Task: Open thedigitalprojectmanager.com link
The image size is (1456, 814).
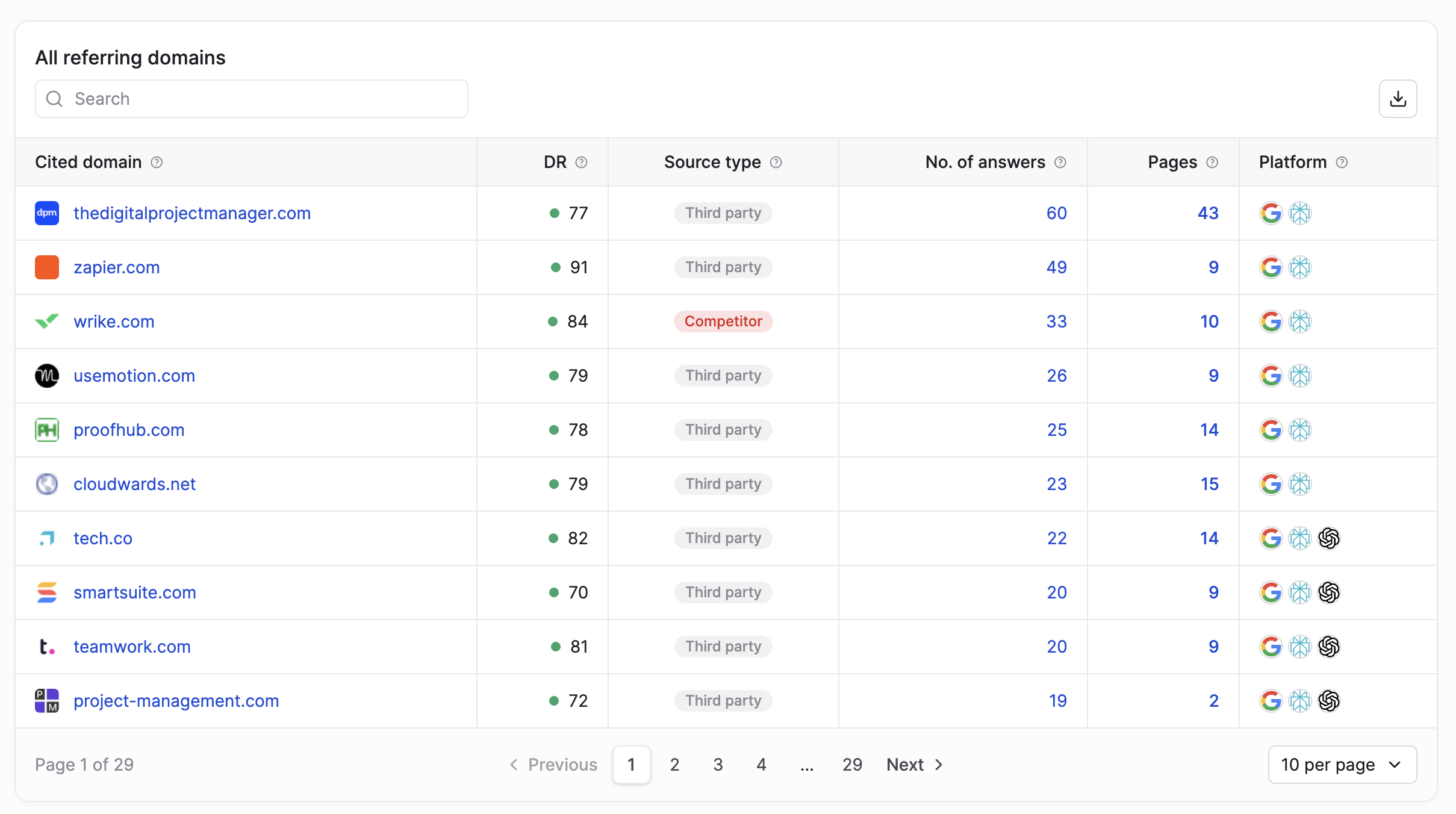Action: pyautogui.click(x=192, y=213)
